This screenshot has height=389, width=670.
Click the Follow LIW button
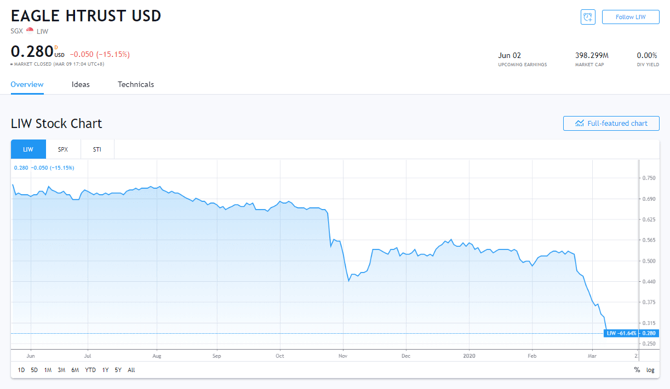pos(631,17)
